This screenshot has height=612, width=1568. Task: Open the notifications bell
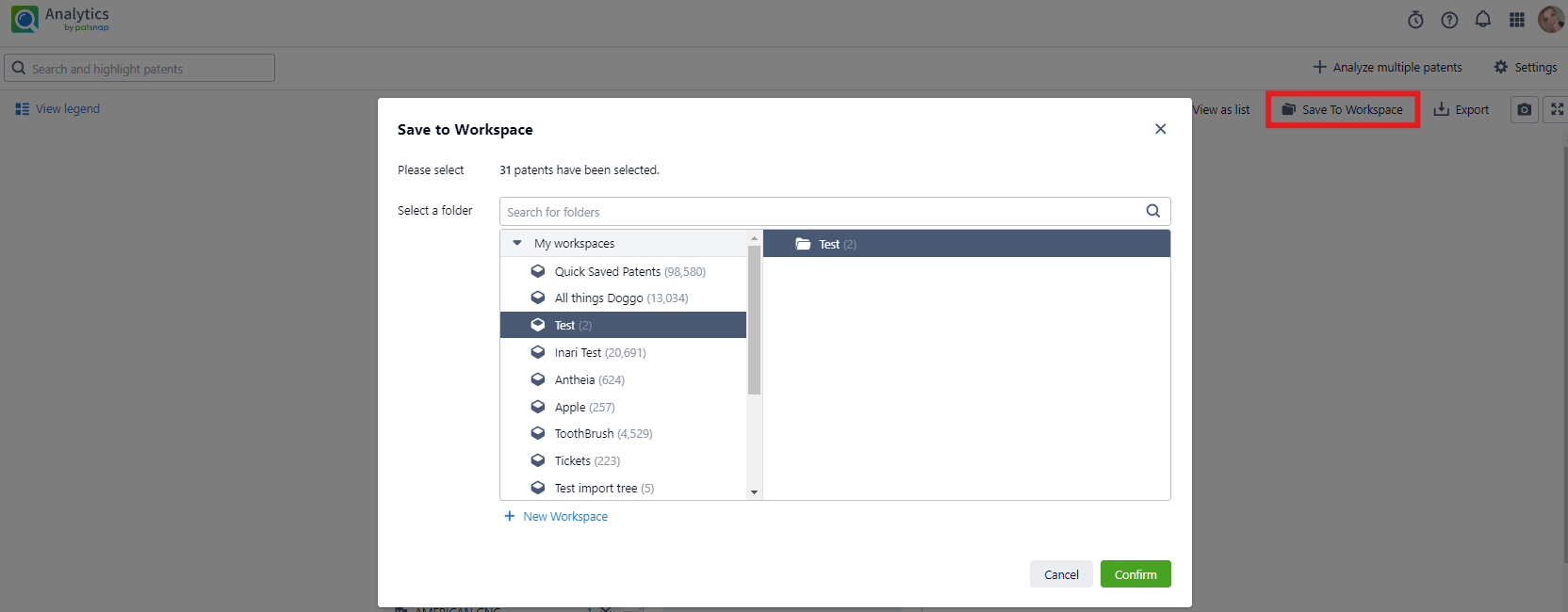pos(1483,20)
